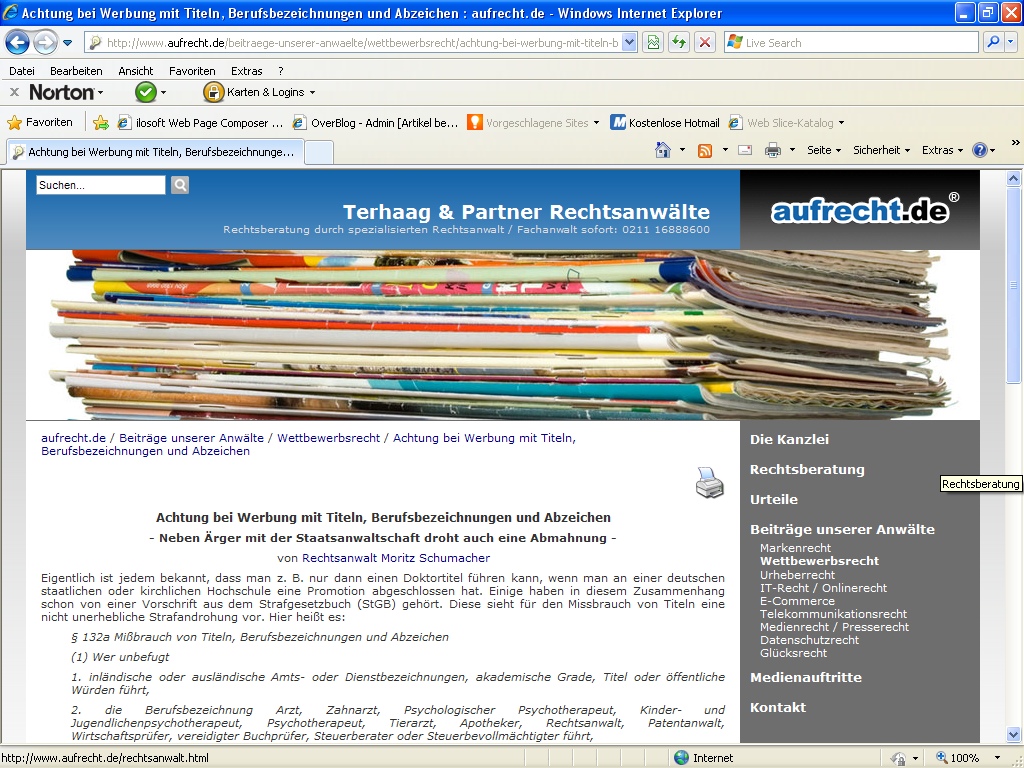This screenshot has height=768, width=1024.
Task: Click the orange RSS feeds icon
Action: click(705, 151)
